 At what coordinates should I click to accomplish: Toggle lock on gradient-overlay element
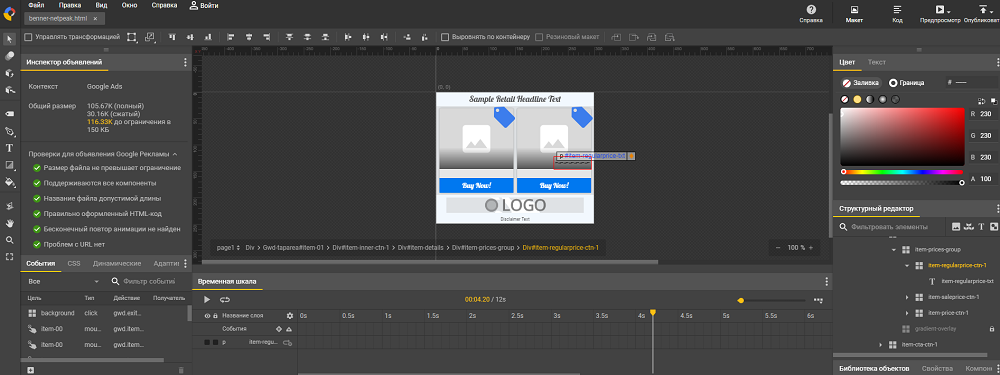point(991,328)
